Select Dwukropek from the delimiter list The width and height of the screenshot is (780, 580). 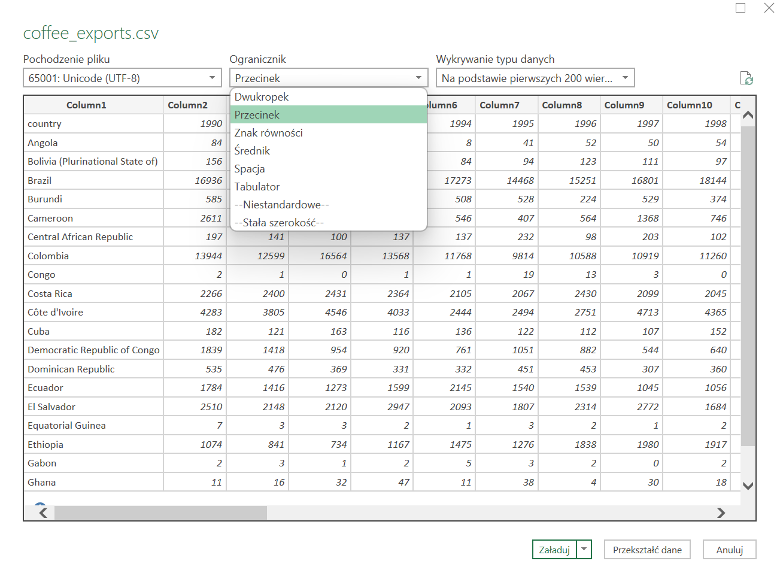point(262,97)
